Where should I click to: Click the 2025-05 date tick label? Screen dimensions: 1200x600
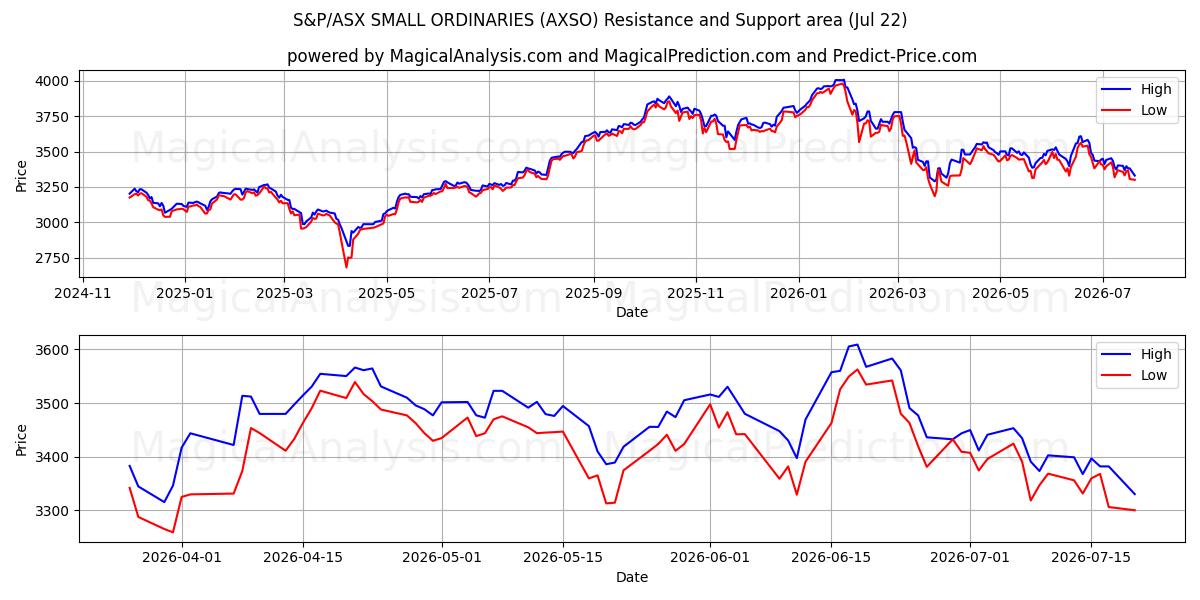386,293
